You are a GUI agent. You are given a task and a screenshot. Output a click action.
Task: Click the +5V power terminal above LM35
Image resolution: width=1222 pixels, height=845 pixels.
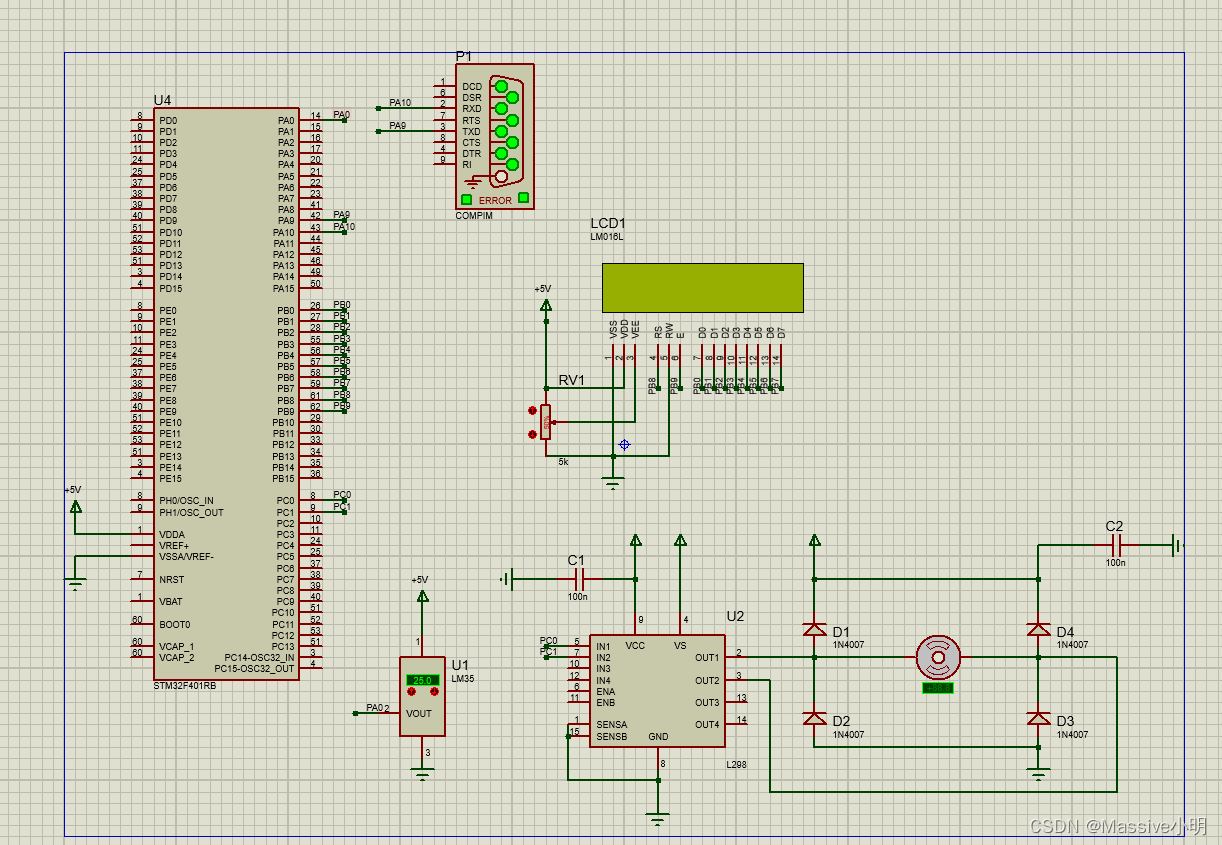(421, 595)
